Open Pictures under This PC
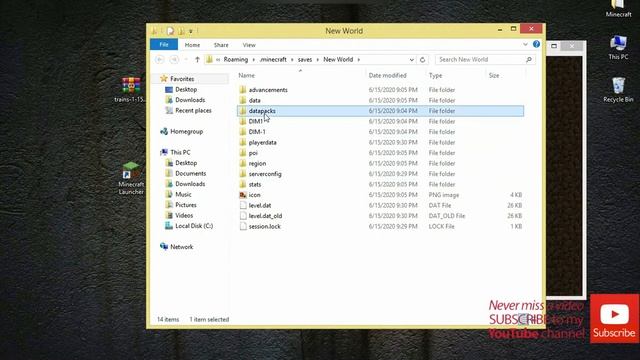The image size is (640, 360). coord(186,205)
